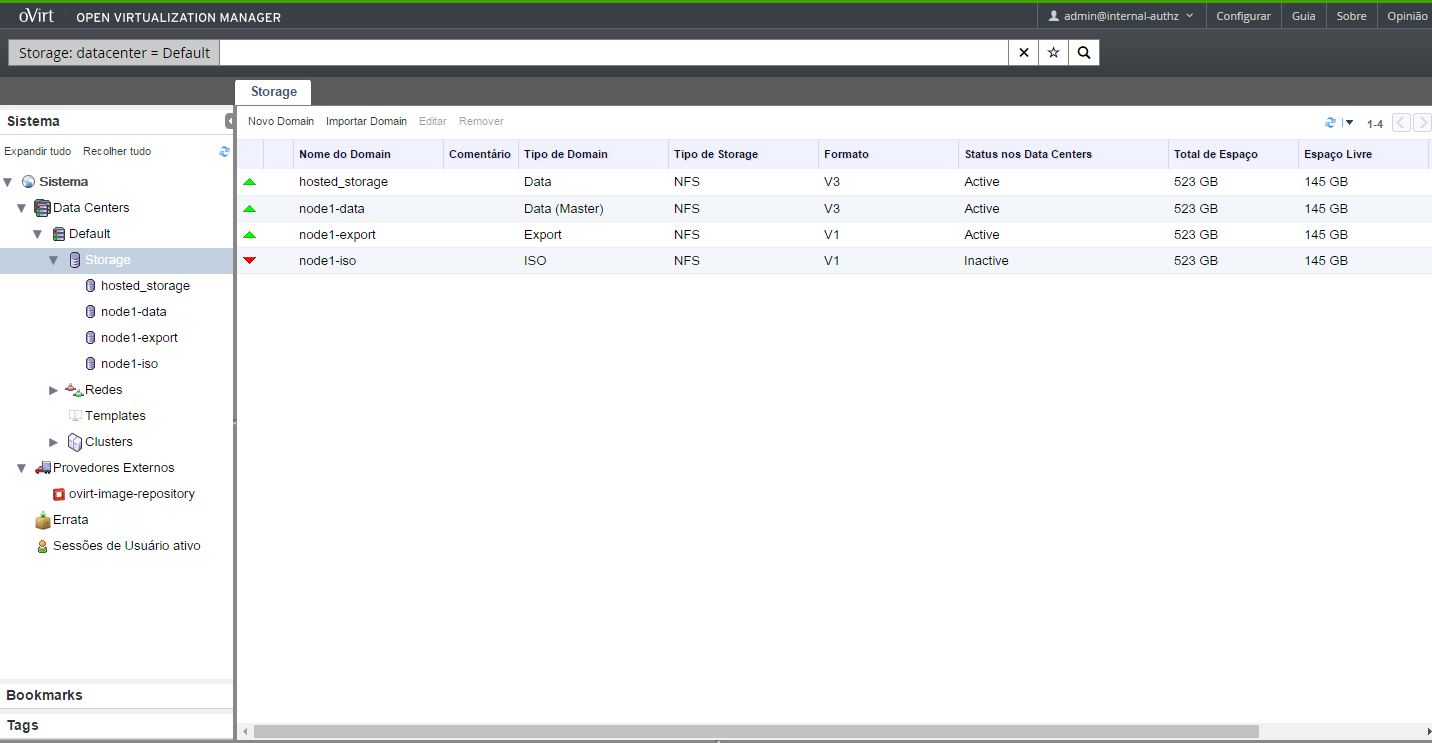
Task: Click Importar Domain button
Action: tap(366, 121)
